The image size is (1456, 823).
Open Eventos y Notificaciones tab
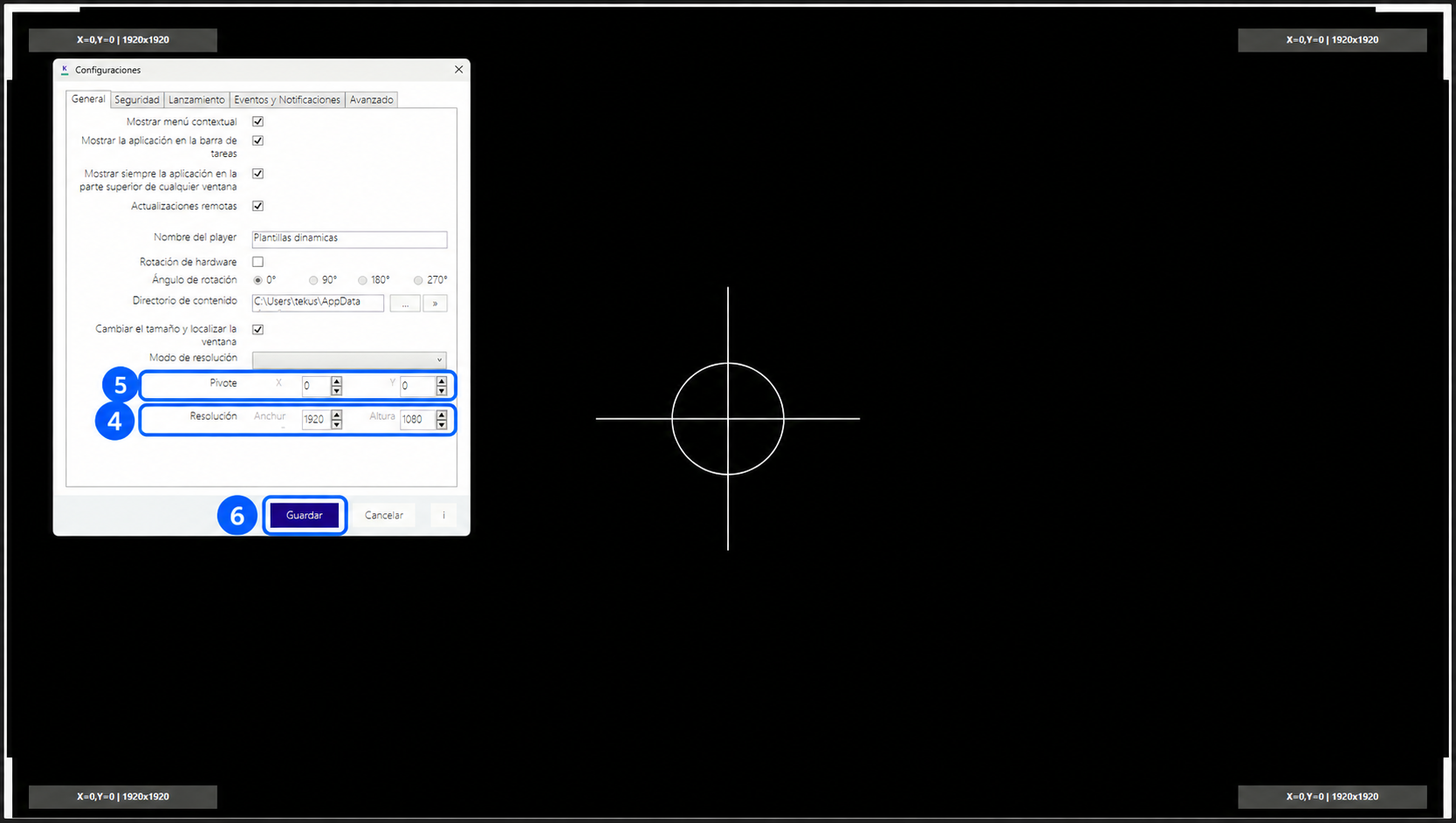[x=287, y=99]
